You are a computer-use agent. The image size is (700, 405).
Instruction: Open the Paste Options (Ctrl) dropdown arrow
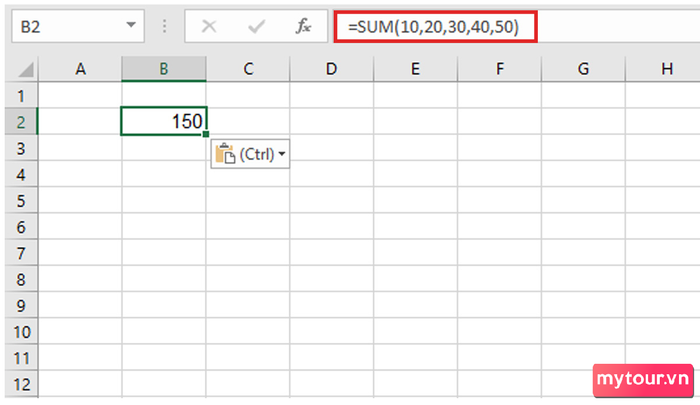[x=282, y=154]
